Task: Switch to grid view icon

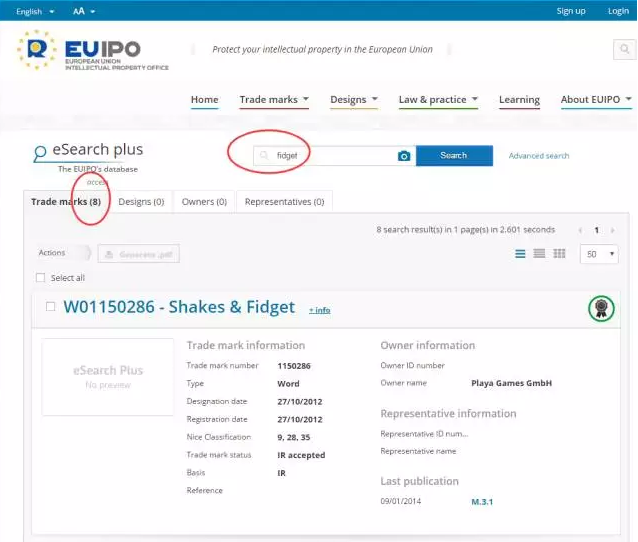Action: pos(559,254)
